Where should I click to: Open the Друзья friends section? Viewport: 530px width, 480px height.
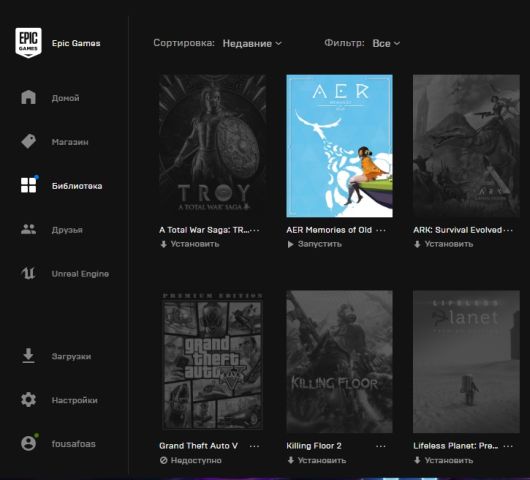[67, 230]
